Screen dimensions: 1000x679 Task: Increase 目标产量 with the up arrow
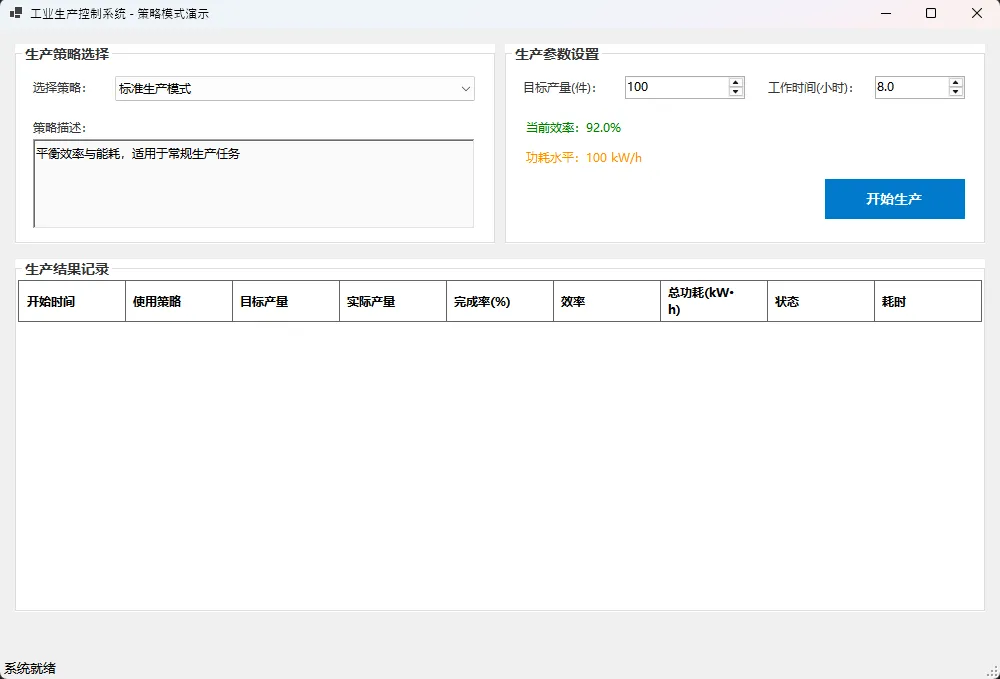(x=736, y=82)
